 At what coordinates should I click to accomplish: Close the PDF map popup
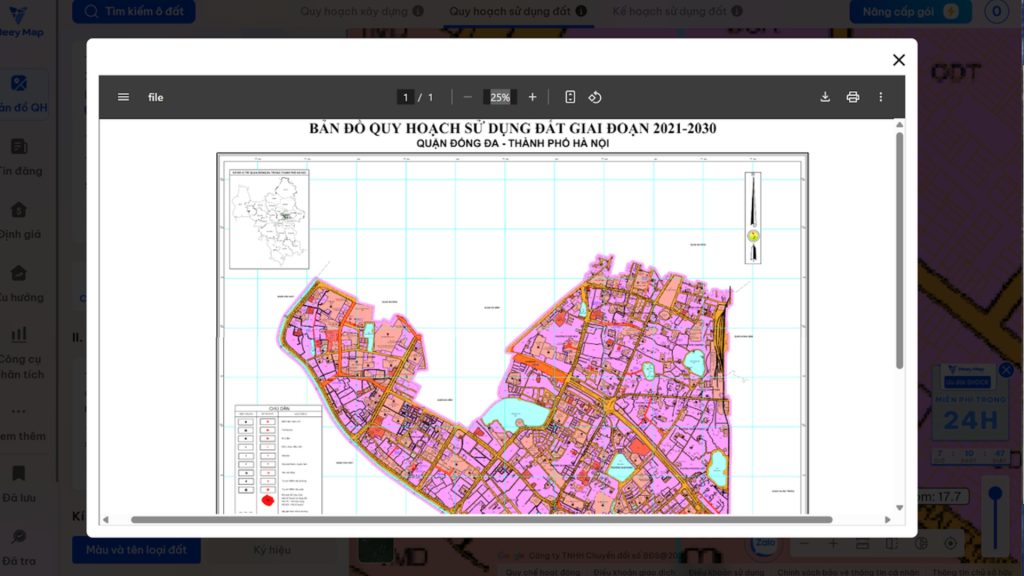click(898, 60)
